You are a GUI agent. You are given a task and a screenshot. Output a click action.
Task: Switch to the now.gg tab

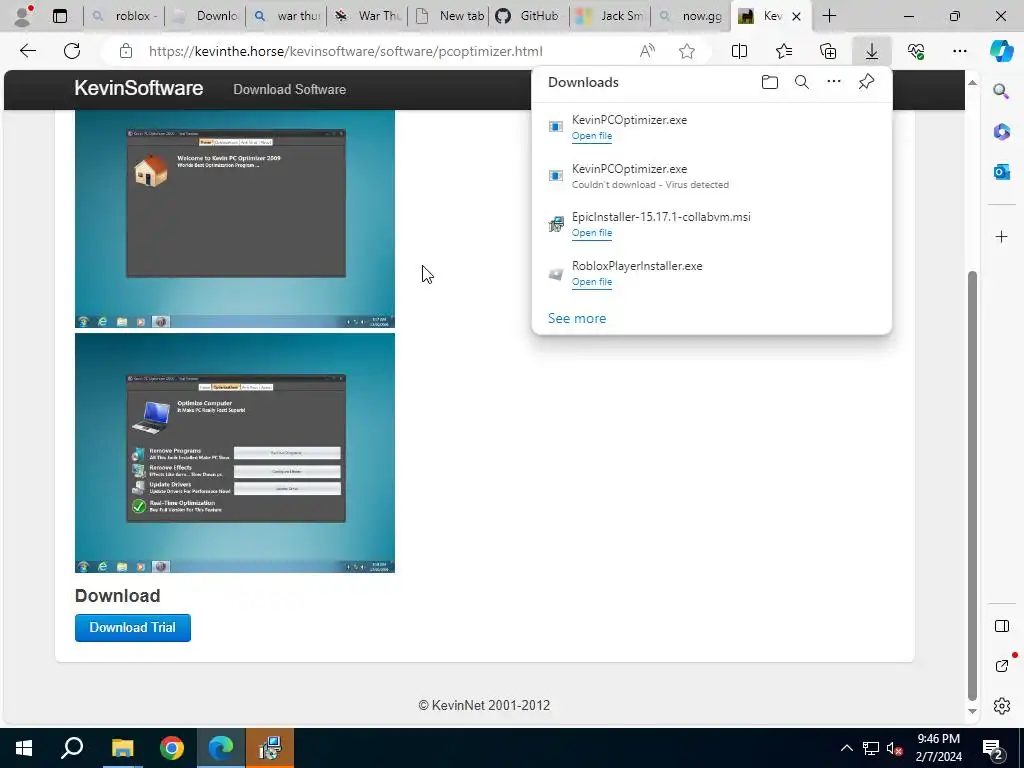click(x=691, y=16)
